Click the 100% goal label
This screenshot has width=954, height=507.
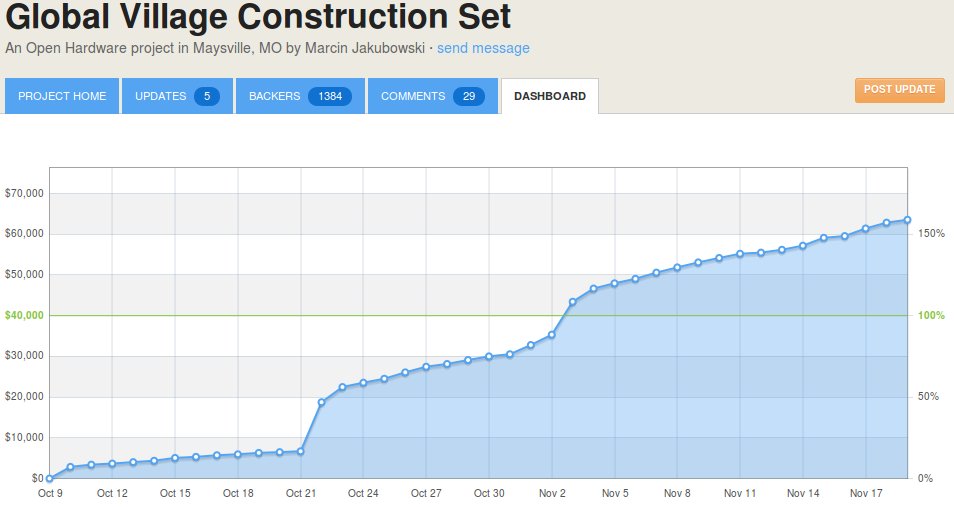click(931, 315)
